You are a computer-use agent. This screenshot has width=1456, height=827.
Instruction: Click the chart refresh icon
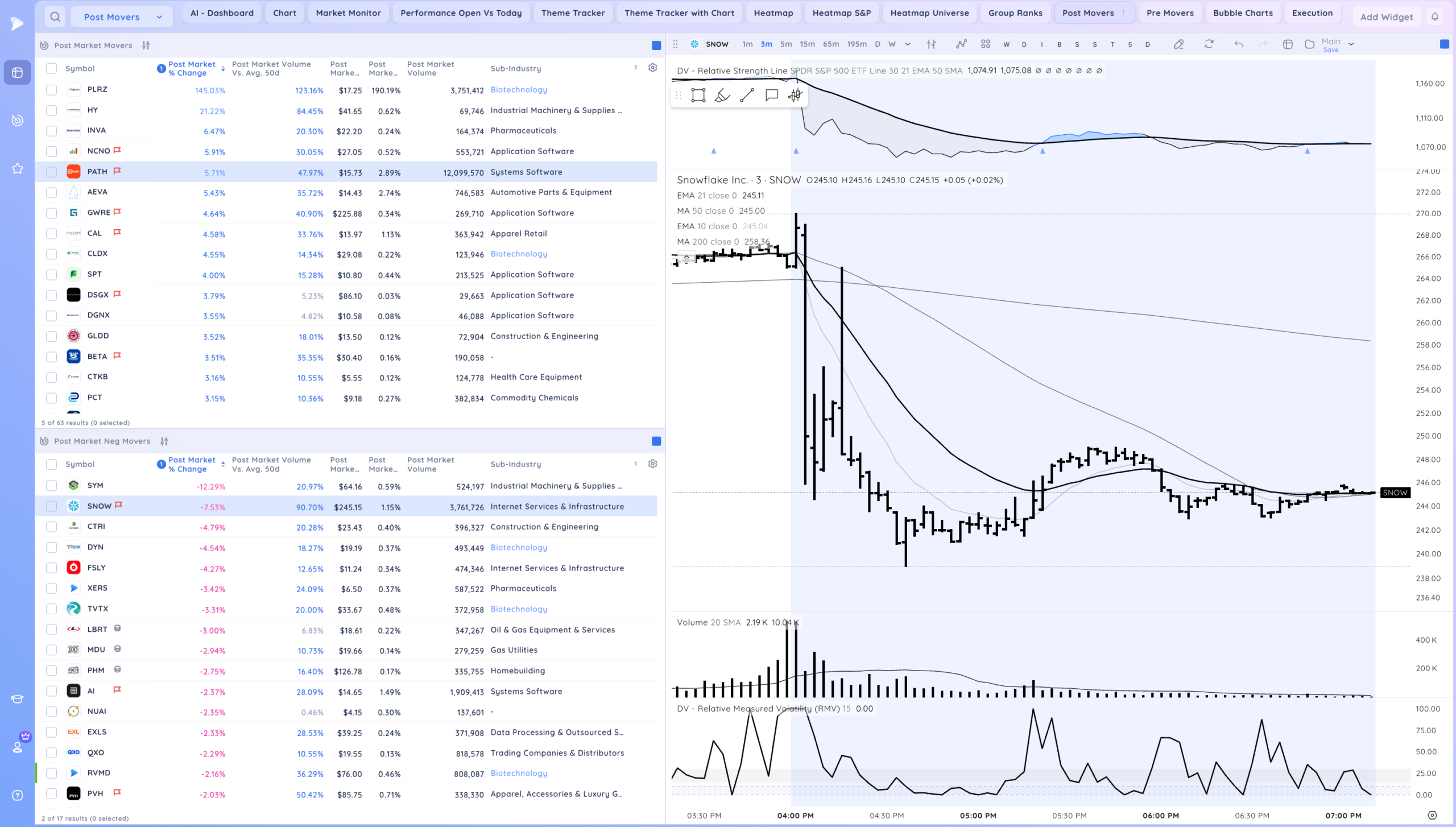point(1209,44)
